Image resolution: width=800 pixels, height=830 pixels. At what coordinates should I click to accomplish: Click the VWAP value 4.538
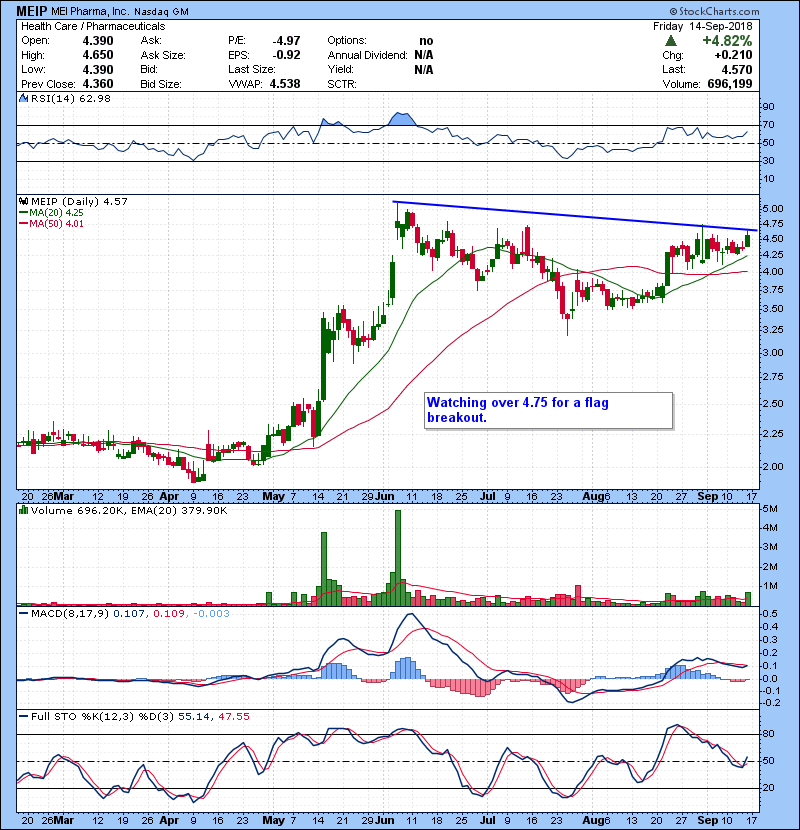(x=285, y=83)
